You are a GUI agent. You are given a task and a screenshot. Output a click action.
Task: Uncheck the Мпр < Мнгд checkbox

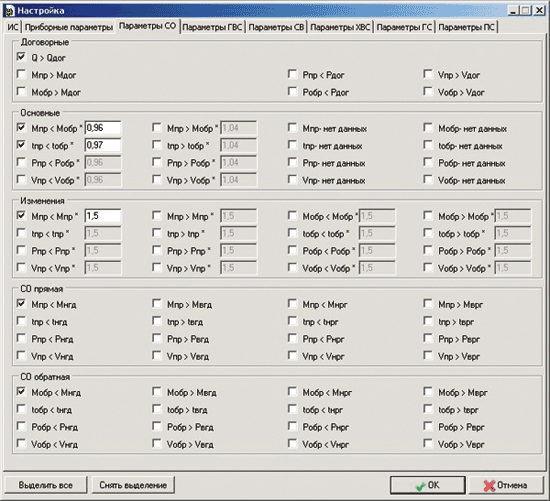pos(21,303)
